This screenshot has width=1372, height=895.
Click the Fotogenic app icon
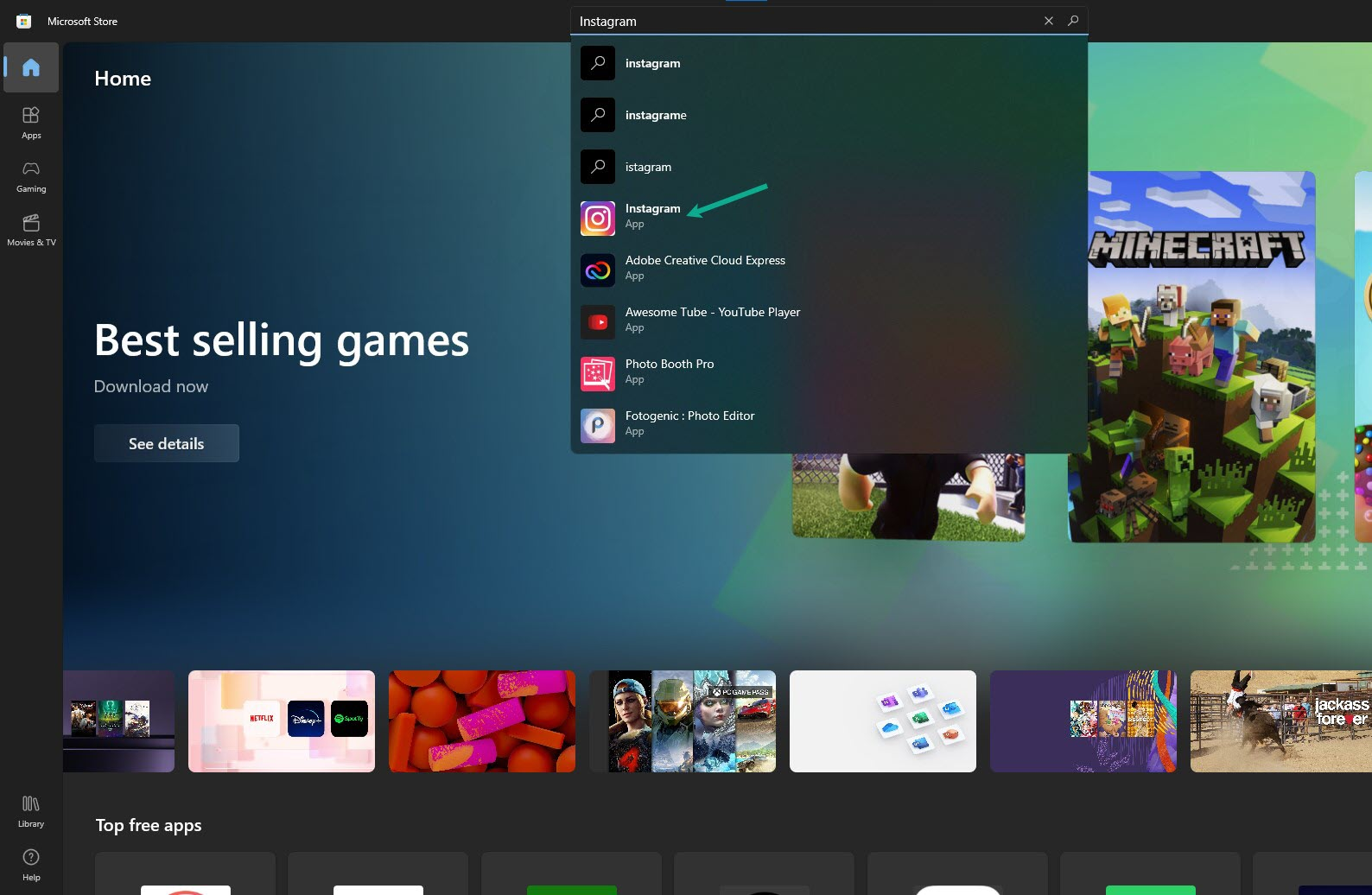pyautogui.click(x=598, y=426)
